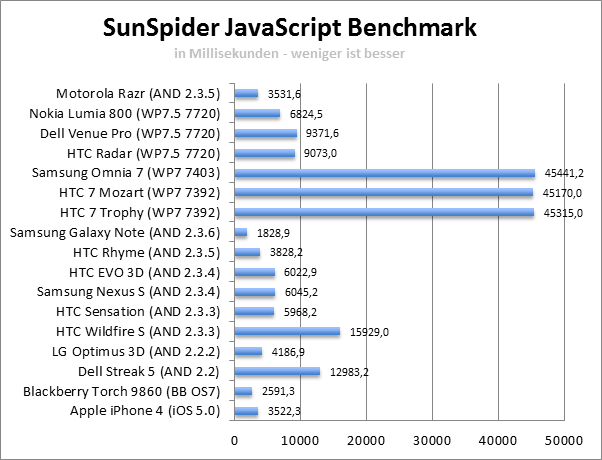Viewport: 602px width, 460px height.
Task: Click the data value 15929,0
Action: tap(369, 332)
